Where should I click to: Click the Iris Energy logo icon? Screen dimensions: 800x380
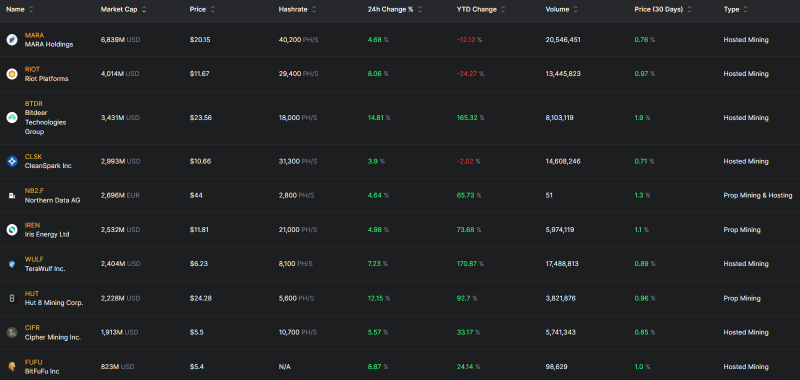(x=12, y=230)
